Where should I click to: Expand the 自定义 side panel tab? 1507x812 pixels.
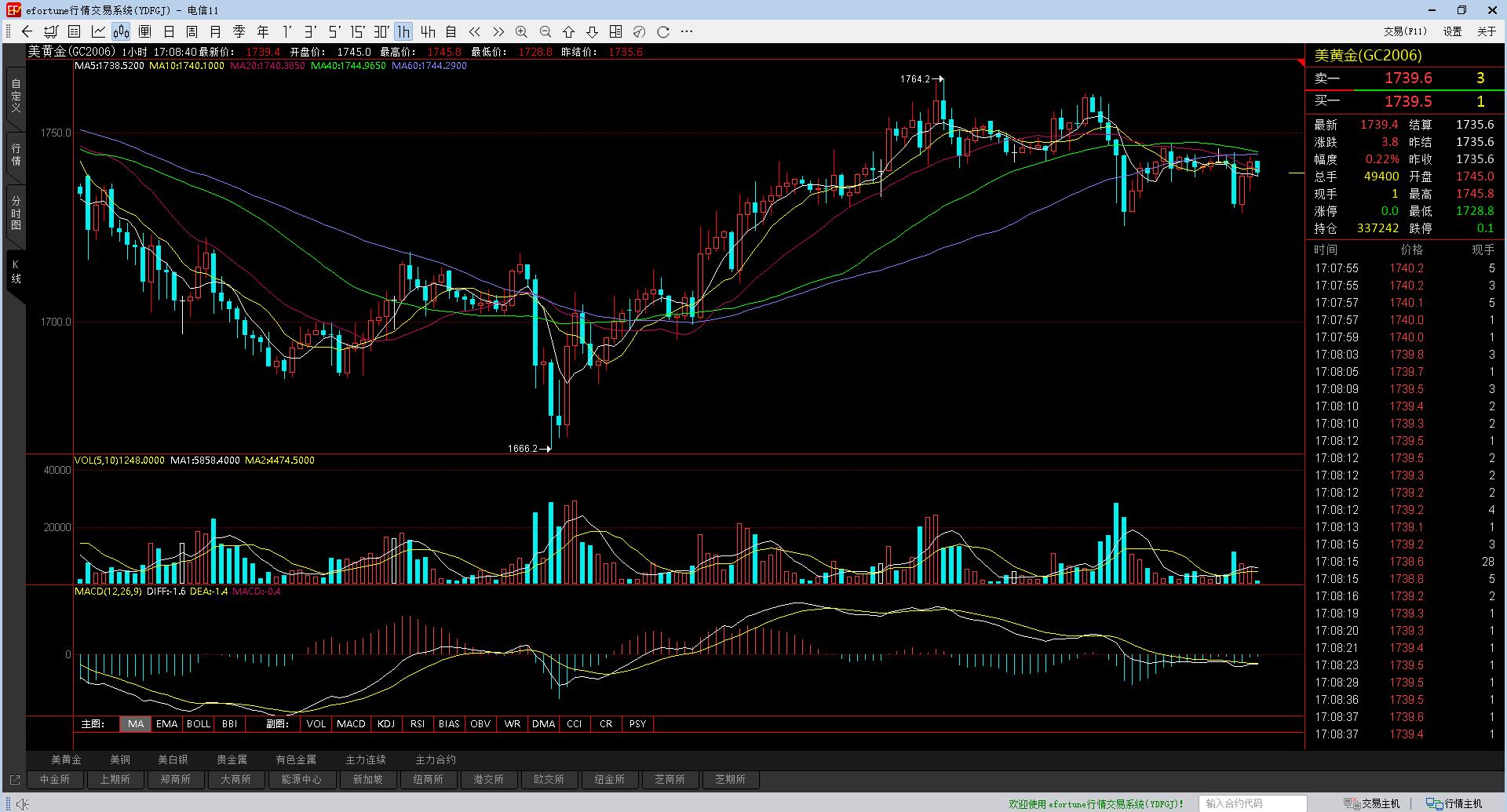click(x=16, y=96)
